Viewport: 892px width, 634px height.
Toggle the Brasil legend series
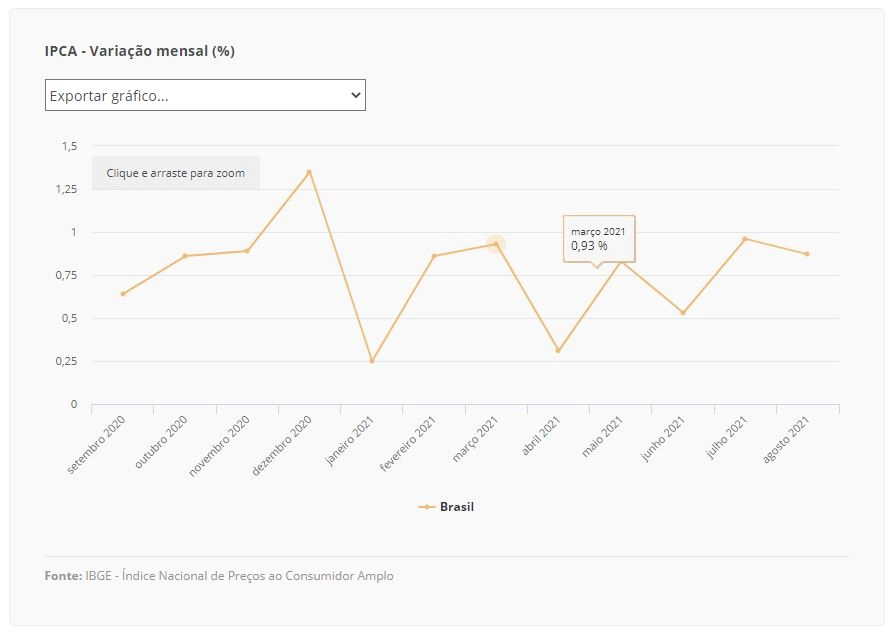pos(446,507)
